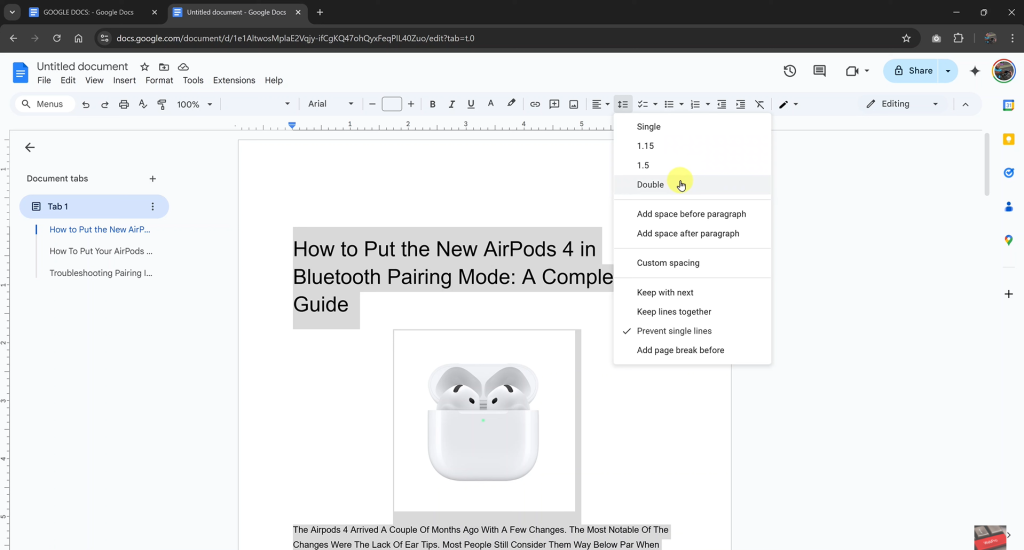Viewport: 1024px width, 550px height.
Task: Choose Add page break before
Action: 692,350
